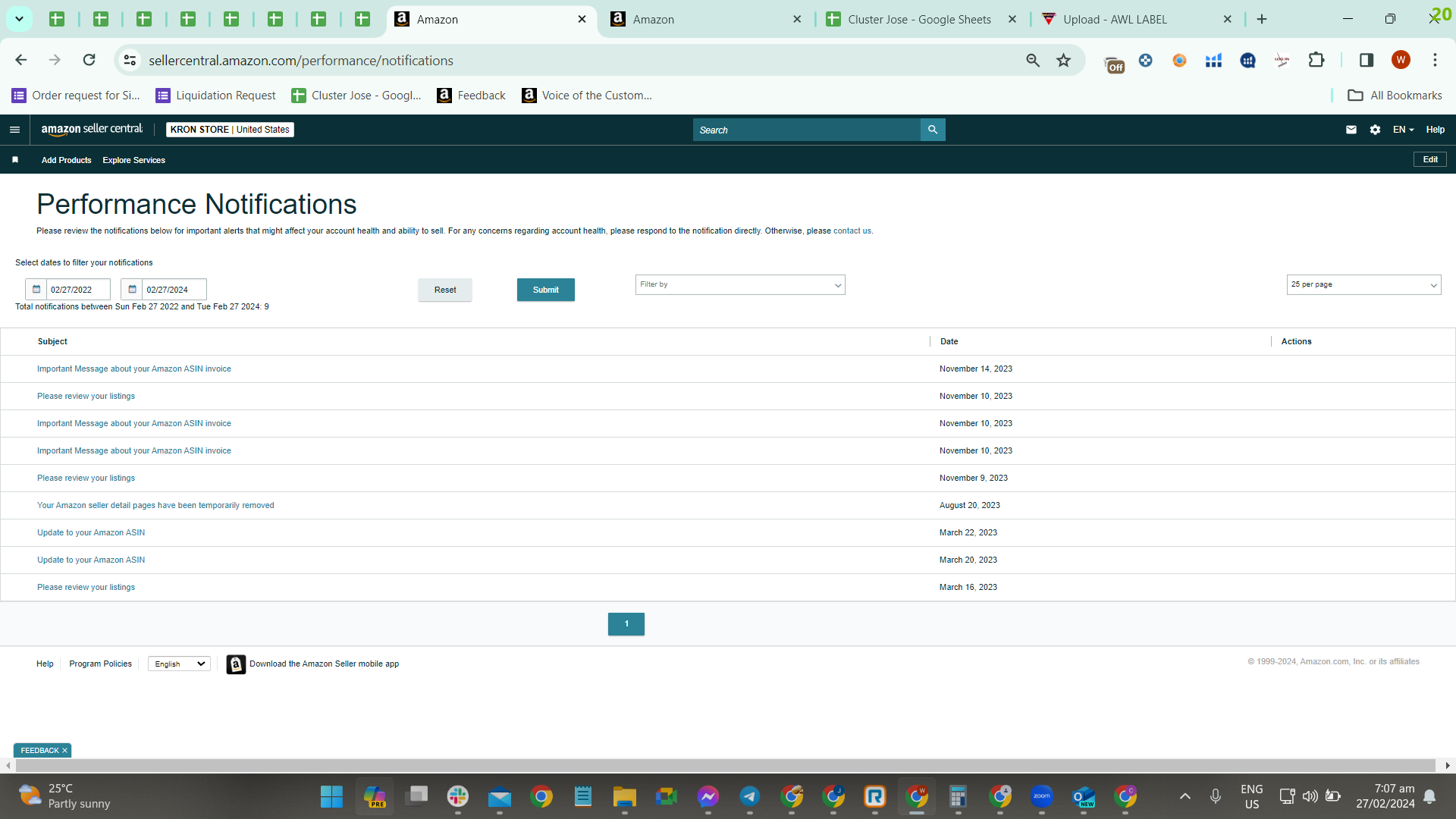Open Telegram from the taskbar
1456x819 pixels.
pyautogui.click(x=750, y=796)
